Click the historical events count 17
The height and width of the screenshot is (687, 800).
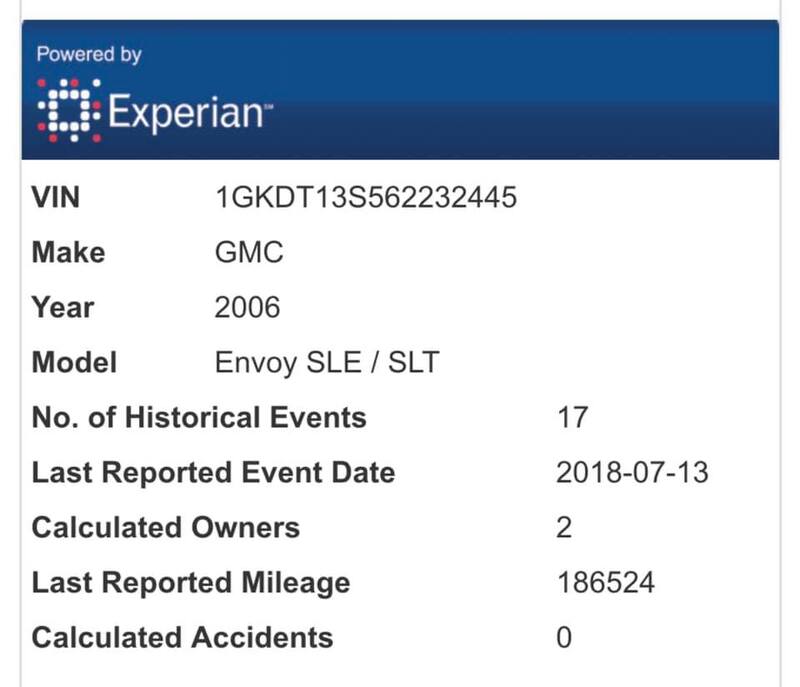click(x=572, y=417)
